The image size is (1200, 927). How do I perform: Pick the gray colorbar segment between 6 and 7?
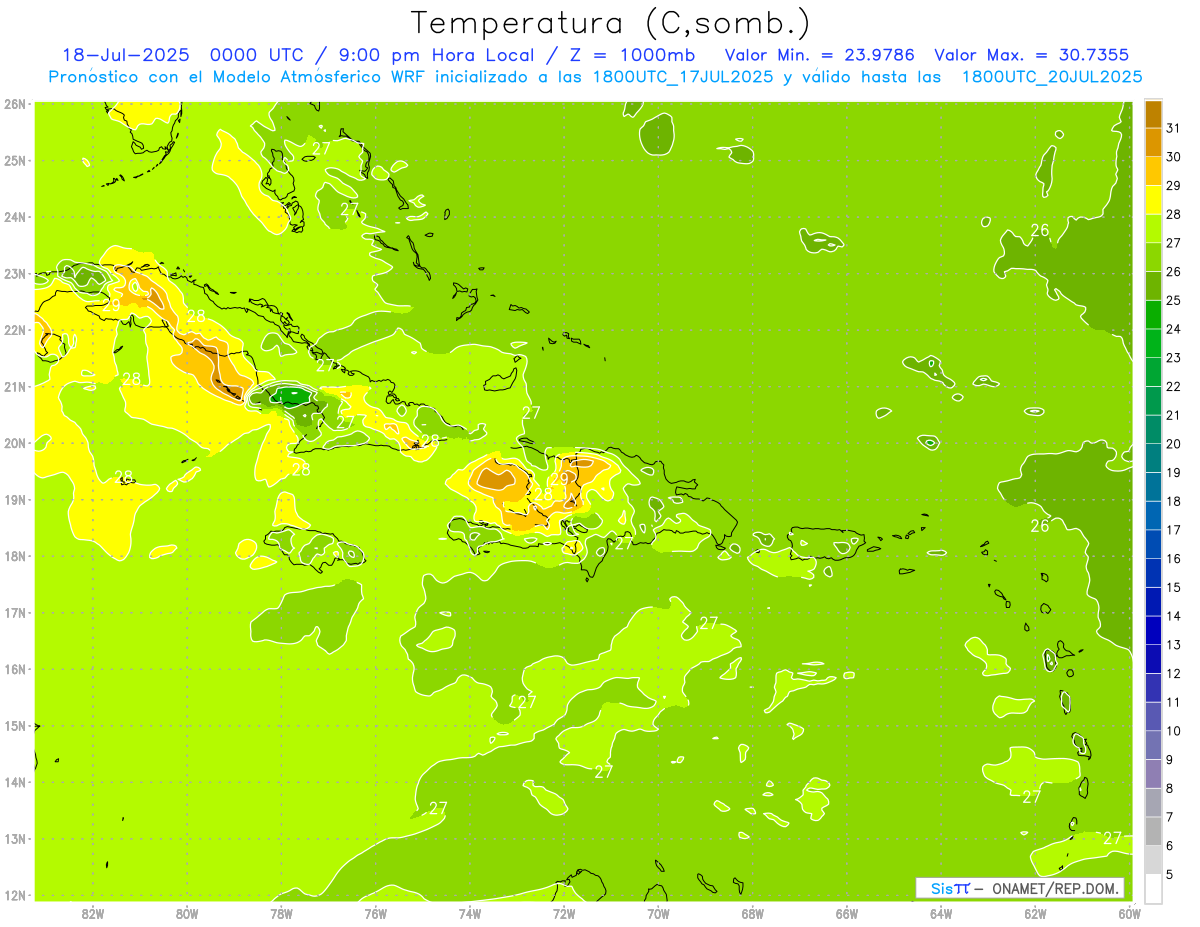click(1153, 831)
